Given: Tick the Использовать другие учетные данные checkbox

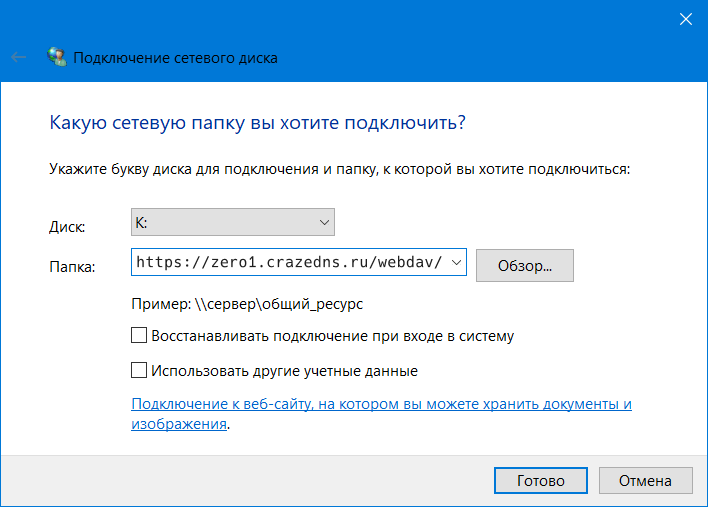Looking at the screenshot, I should point(139,370).
